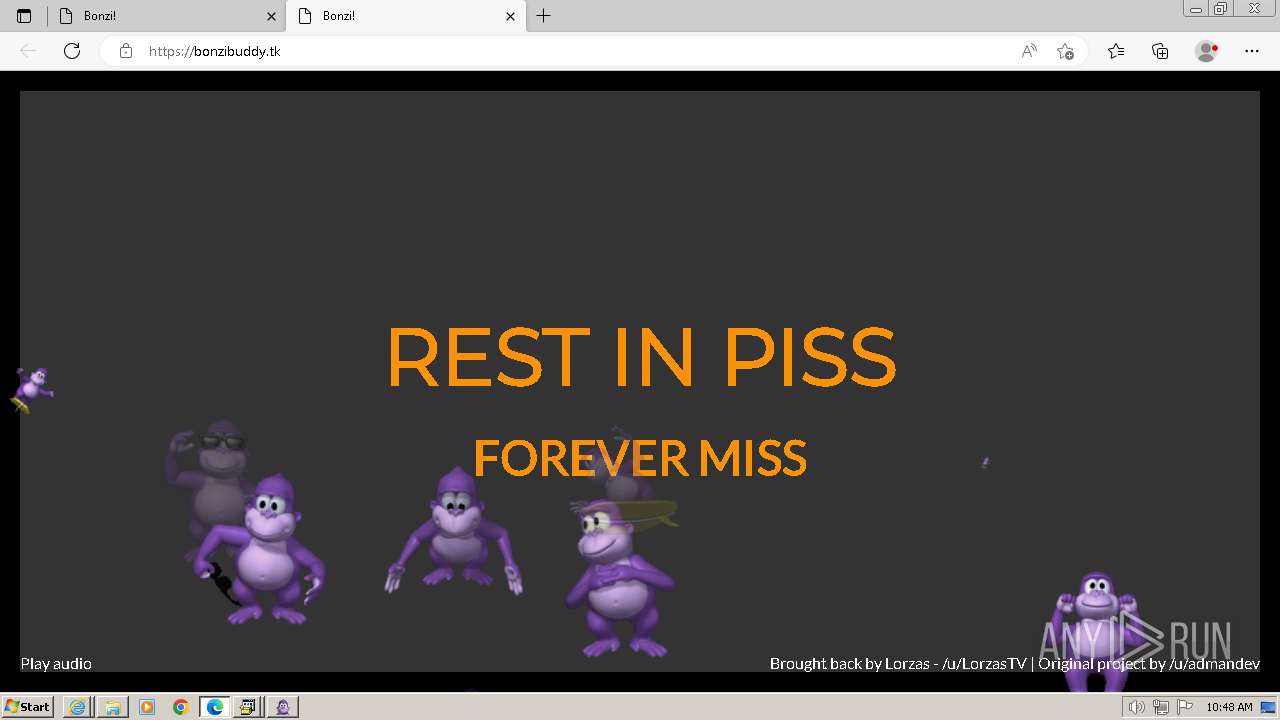Click the Show desktop monitor icon
Image resolution: width=1280 pixels, height=720 pixels.
[x=1268, y=707]
